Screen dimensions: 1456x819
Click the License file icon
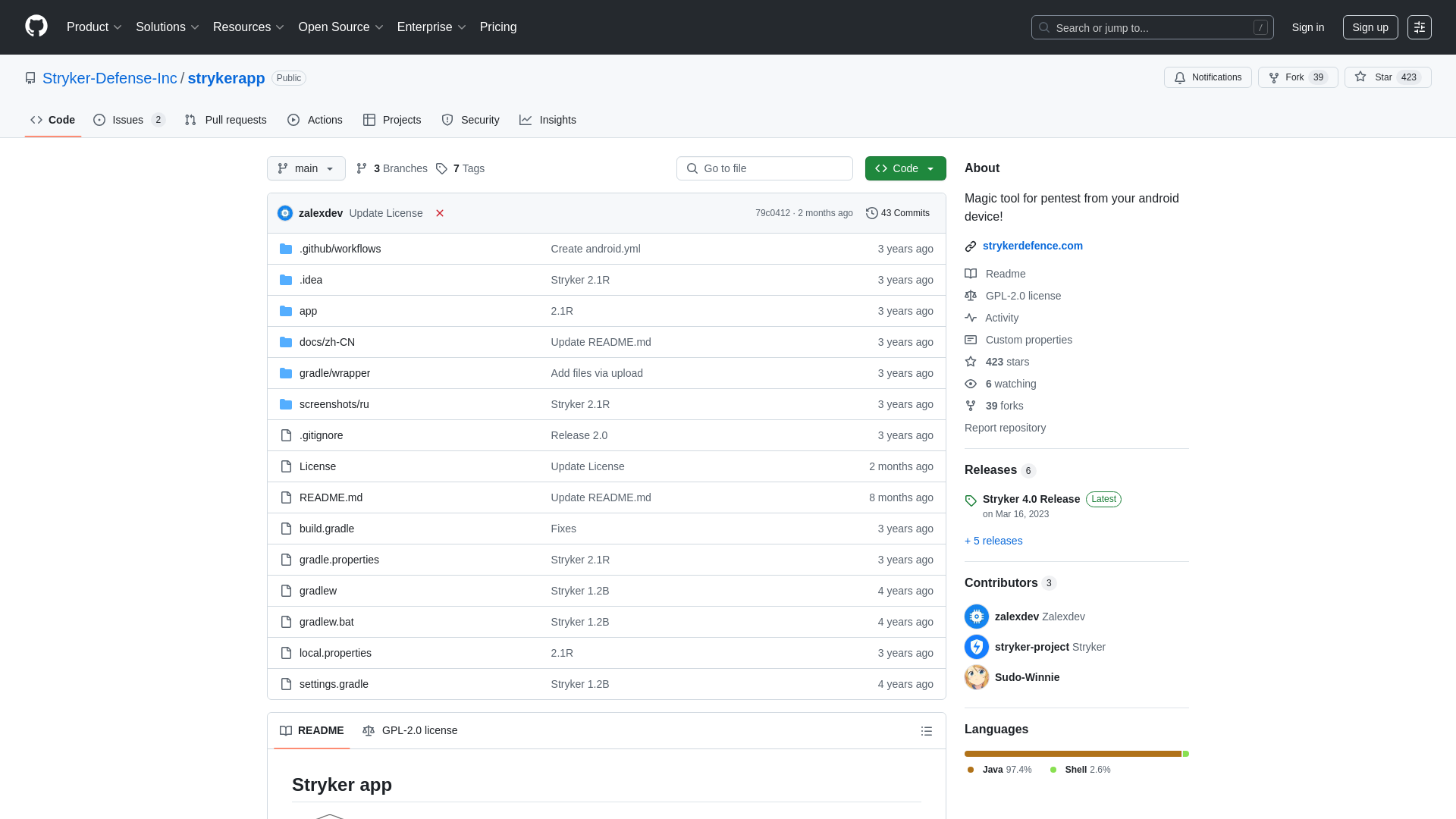pos(286,466)
